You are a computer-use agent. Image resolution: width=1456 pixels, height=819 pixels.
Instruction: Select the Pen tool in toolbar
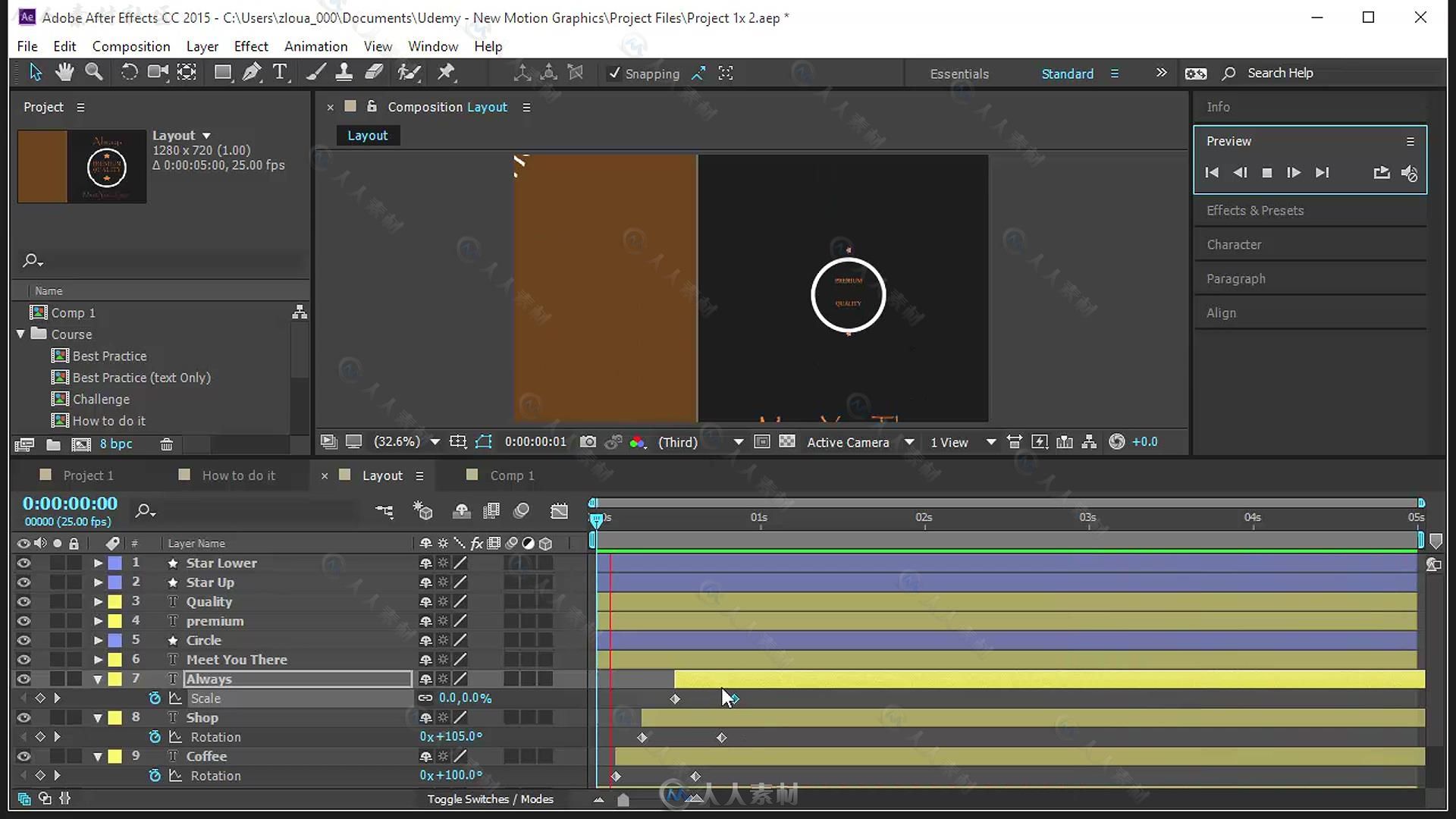click(x=252, y=72)
